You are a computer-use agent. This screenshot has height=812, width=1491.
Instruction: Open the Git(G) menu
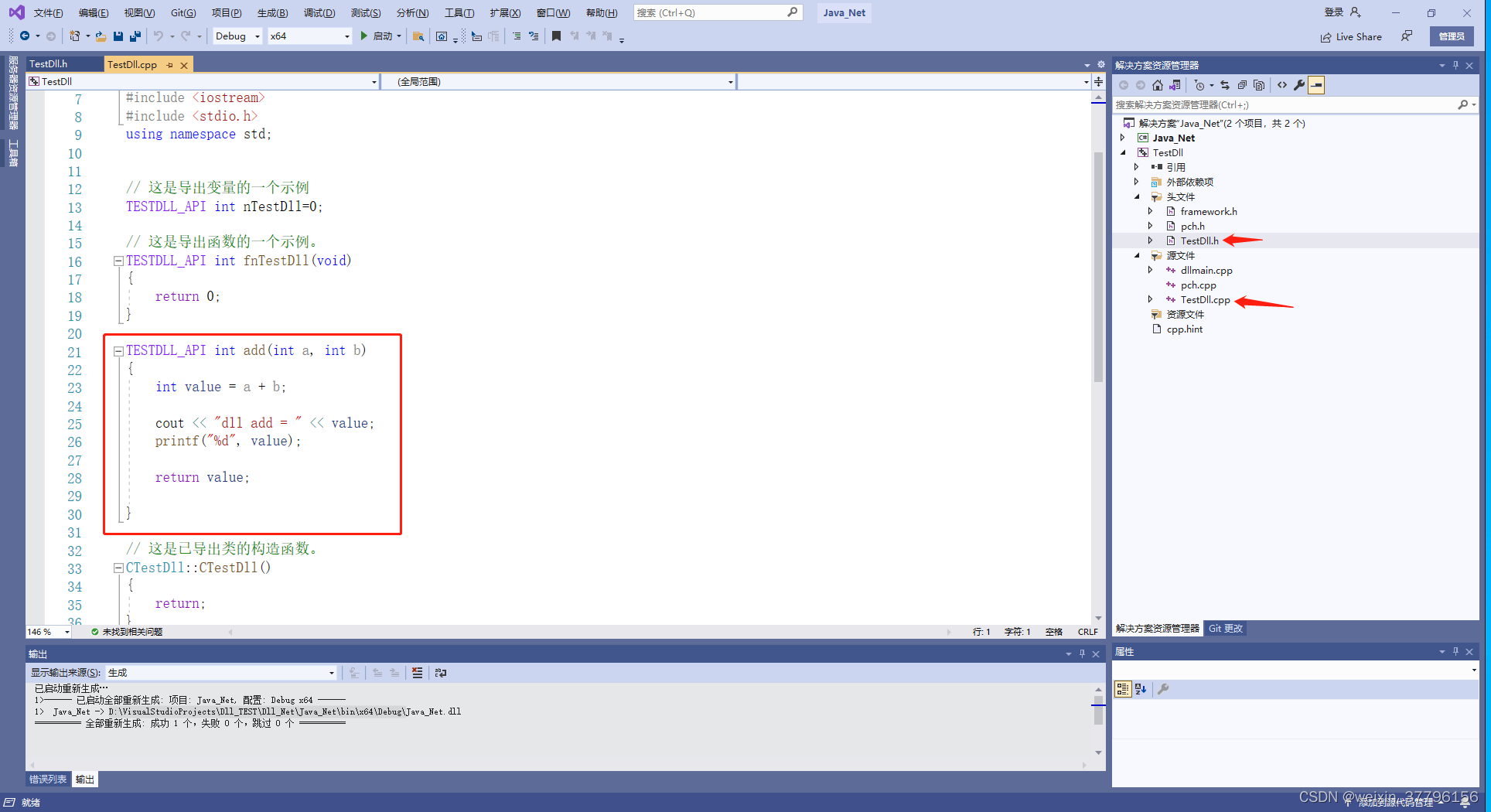click(x=183, y=13)
